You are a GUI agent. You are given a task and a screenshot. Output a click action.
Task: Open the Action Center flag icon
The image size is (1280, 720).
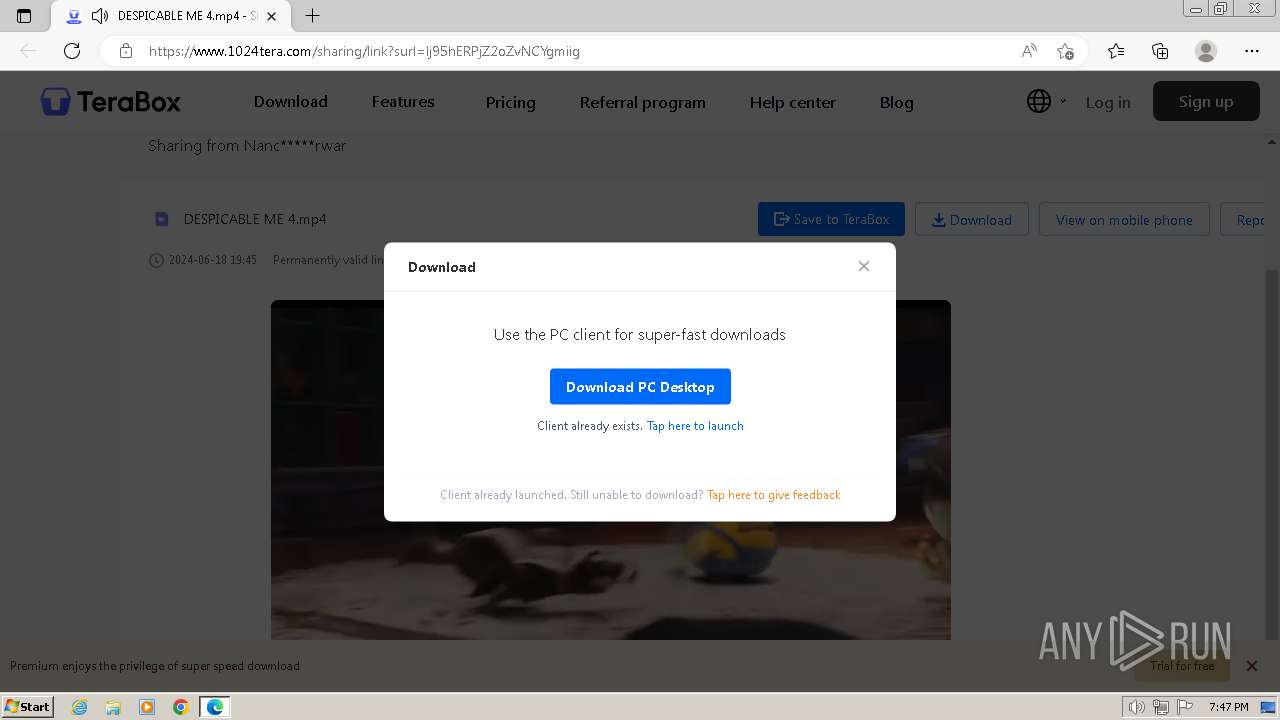click(x=1185, y=707)
